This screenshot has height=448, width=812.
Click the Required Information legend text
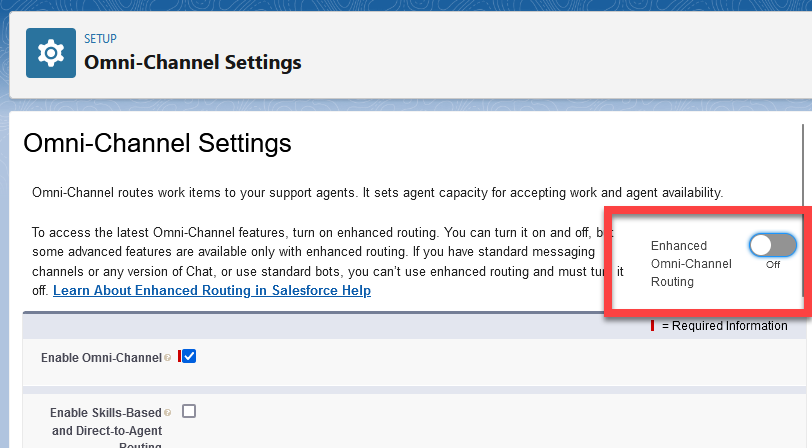724,326
